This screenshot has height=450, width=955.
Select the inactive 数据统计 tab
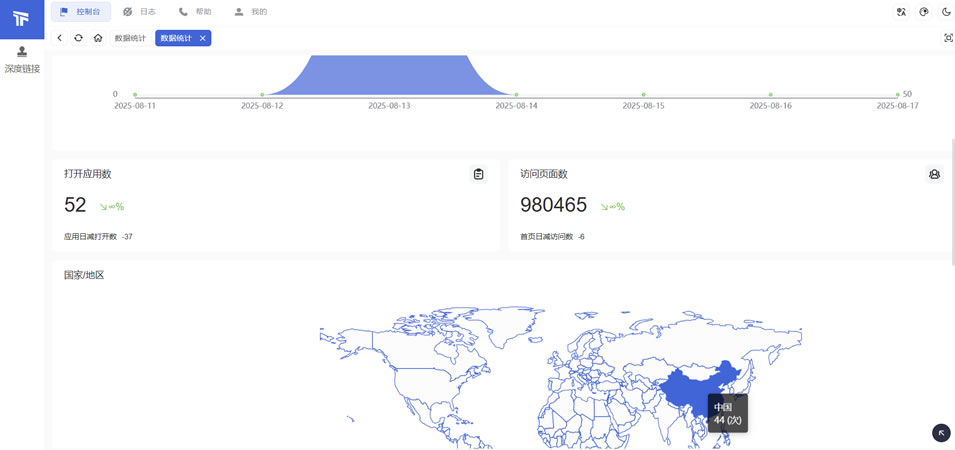coord(130,38)
